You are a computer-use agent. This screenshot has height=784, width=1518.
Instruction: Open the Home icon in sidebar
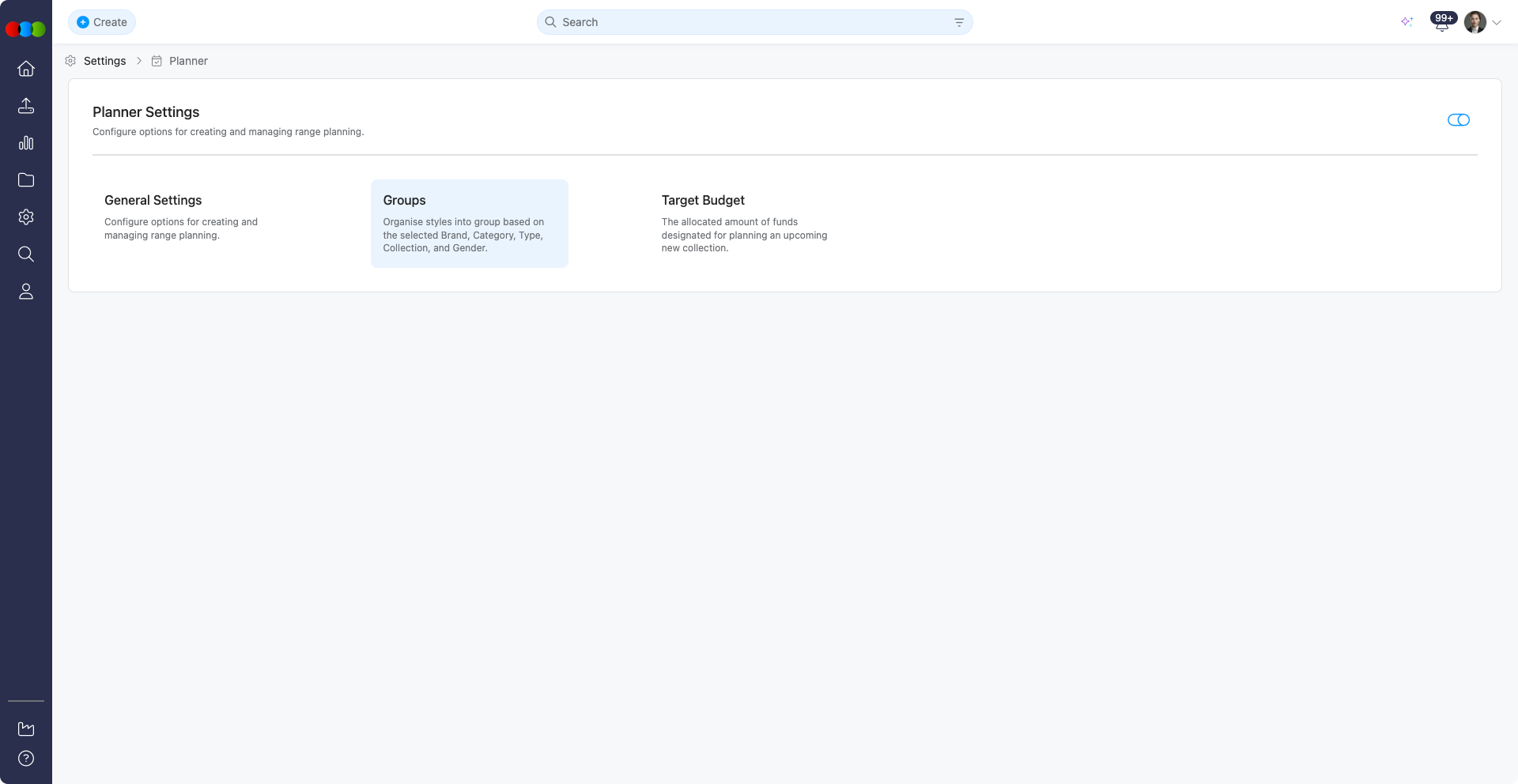pos(26,69)
